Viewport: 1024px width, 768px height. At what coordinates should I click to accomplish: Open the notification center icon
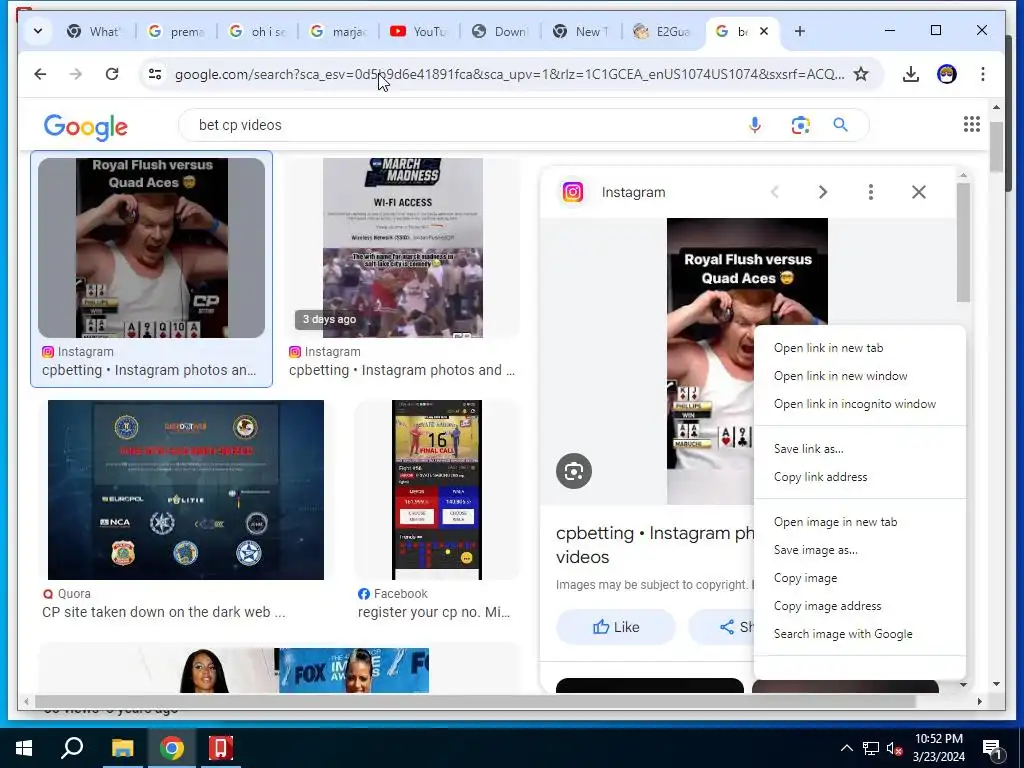pos(992,748)
